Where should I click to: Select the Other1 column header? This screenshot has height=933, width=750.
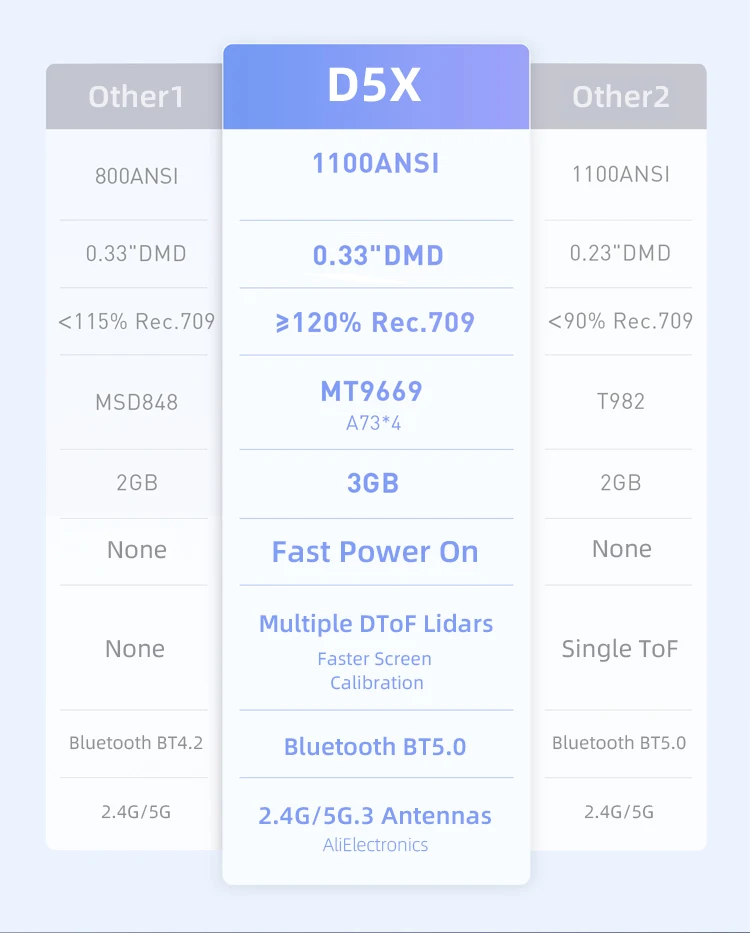click(x=136, y=97)
